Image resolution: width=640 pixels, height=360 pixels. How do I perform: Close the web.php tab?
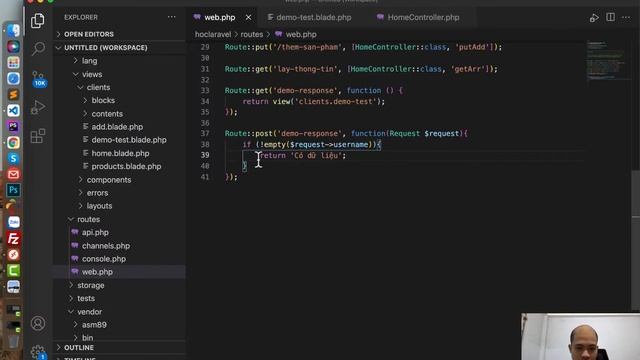(248, 18)
